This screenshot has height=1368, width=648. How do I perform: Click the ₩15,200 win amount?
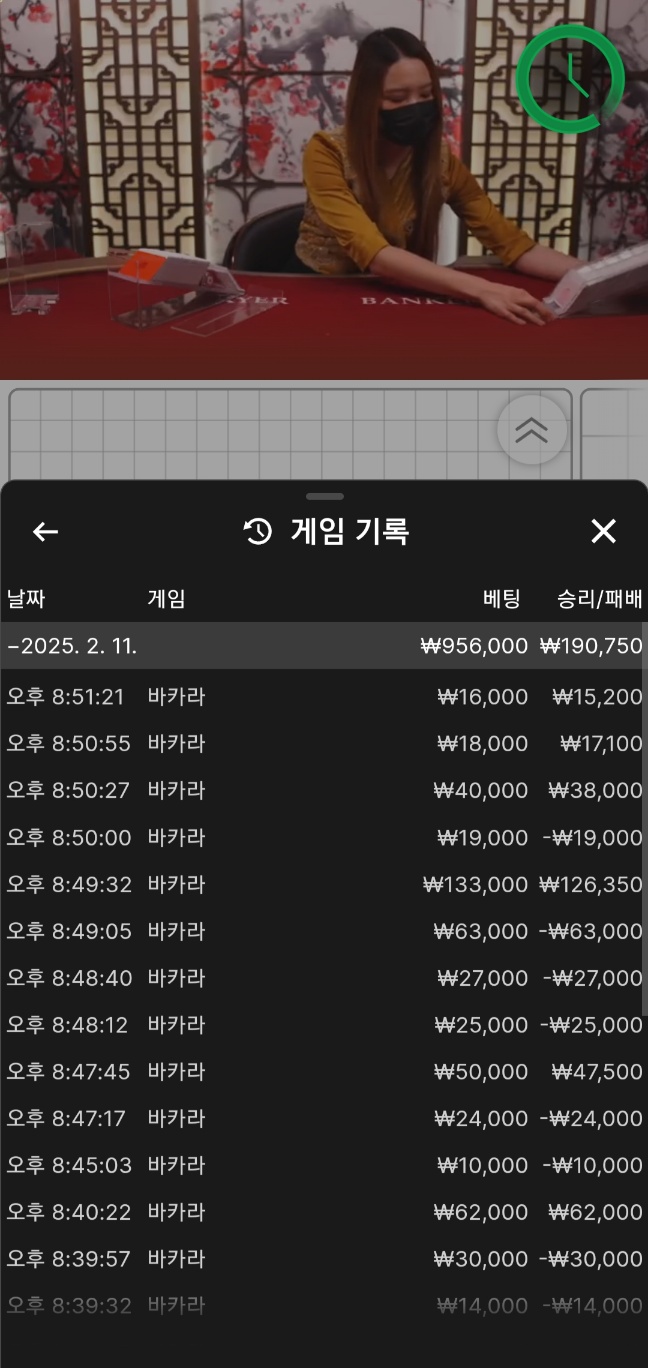tap(597, 697)
